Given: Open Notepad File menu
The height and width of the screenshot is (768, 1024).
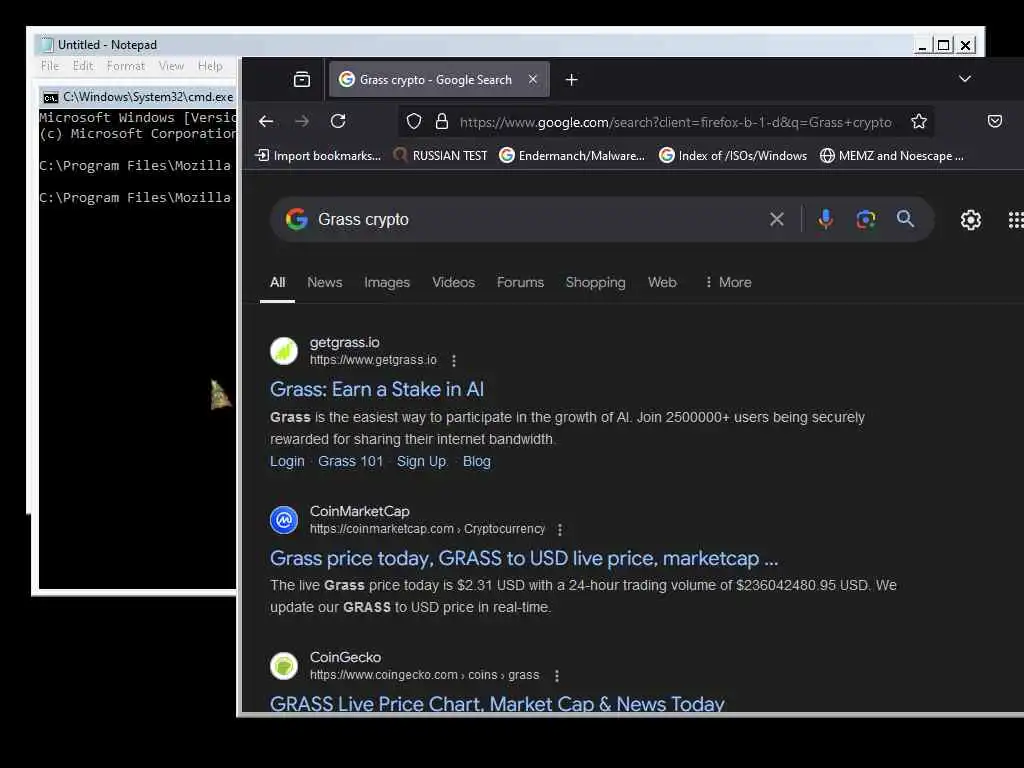Looking at the screenshot, I should 50,66.
